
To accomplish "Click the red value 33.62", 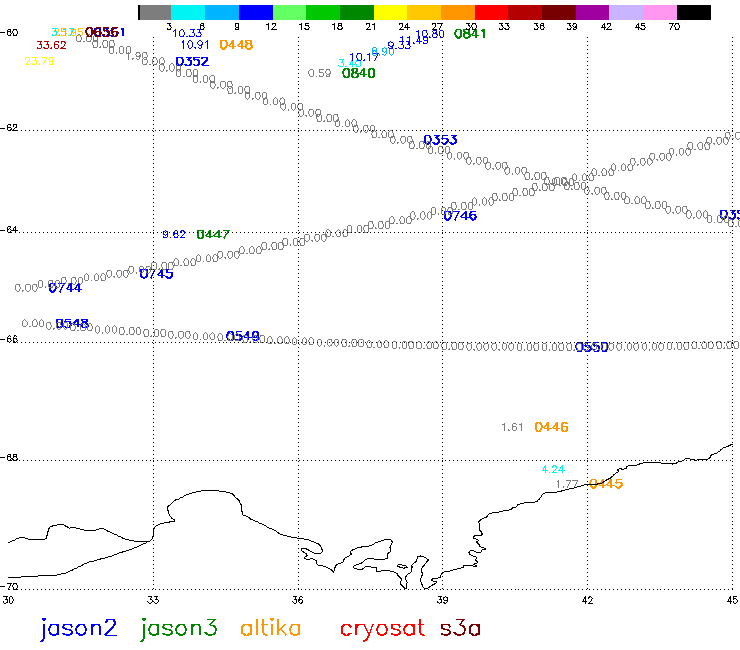I will (51, 45).
